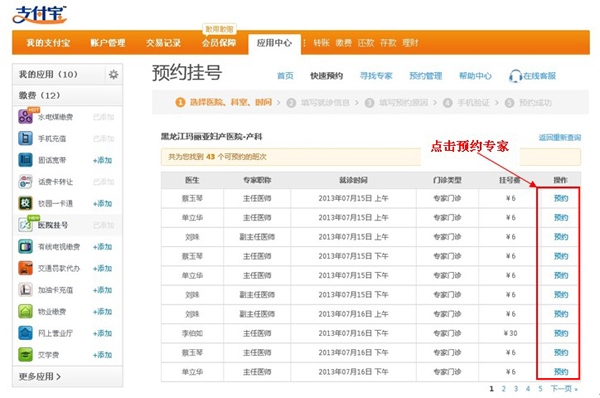Viewport: 600px width, 398px height.
Task: Open the 账户管理 tab
Action: (x=108, y=43)
